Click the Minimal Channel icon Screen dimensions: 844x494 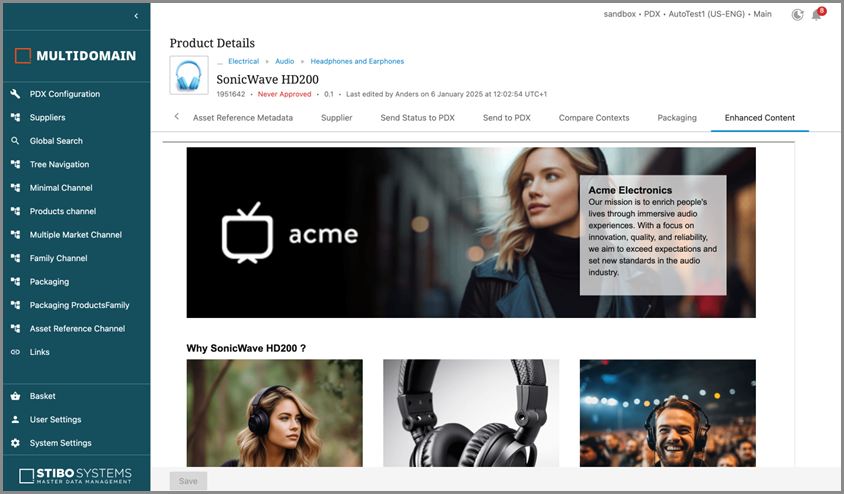point(15,188)
